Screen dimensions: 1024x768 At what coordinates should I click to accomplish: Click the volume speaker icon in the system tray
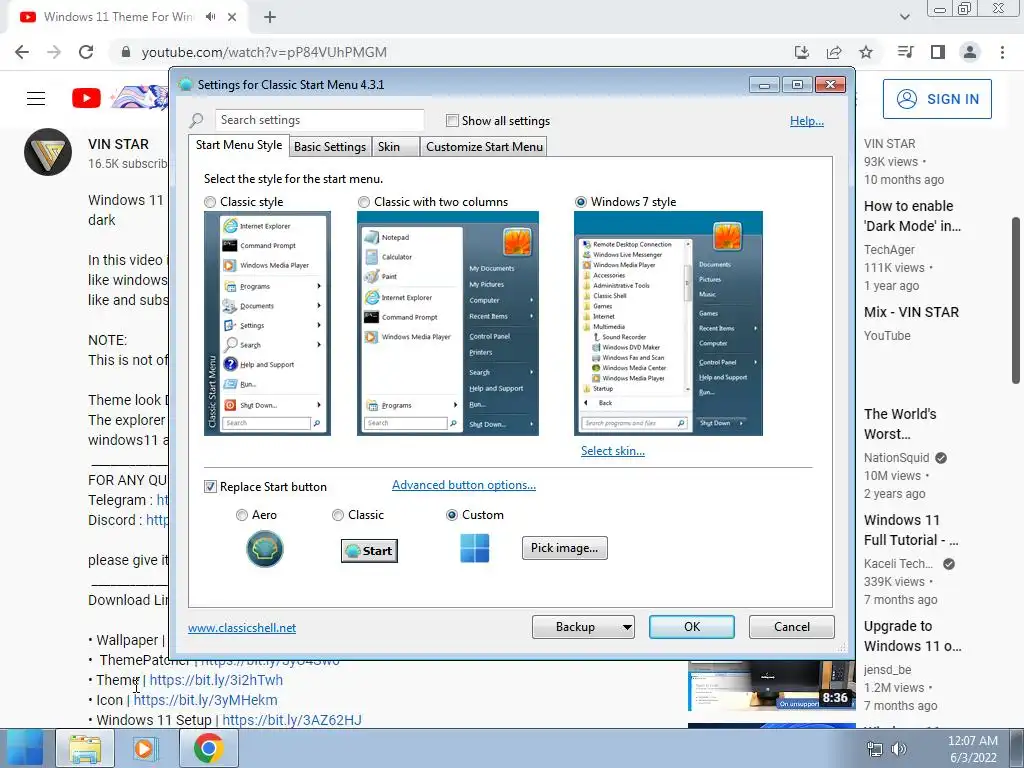pos(899,749)
